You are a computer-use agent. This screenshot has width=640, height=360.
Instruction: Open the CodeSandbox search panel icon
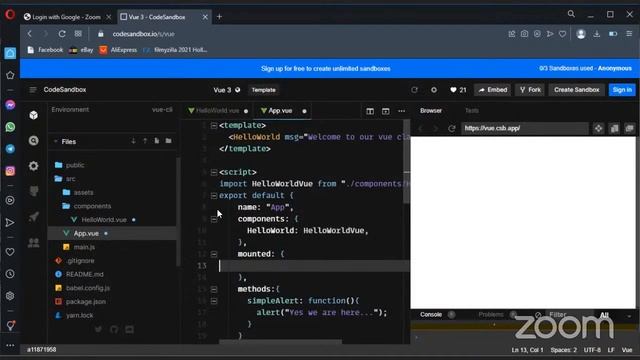coord(33,141)
